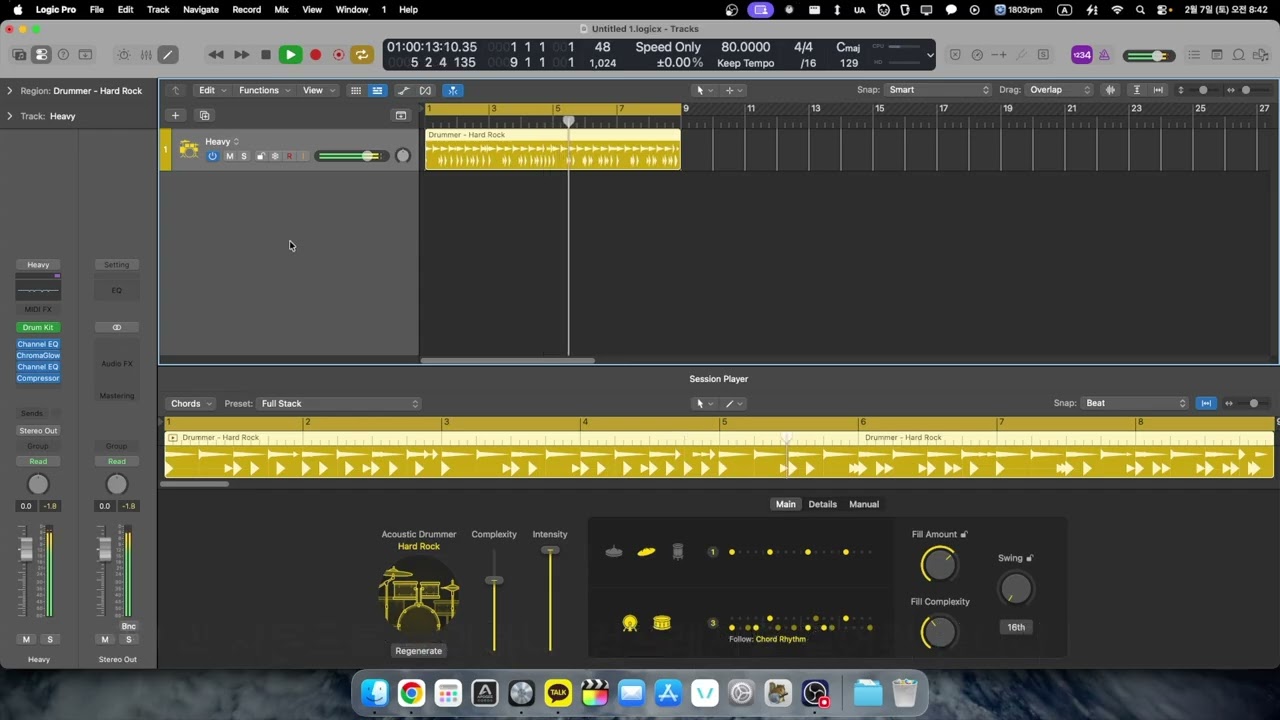Select the kick drum icon
This screenshot has width=1280, height=720.
click(x=629, y=623)
